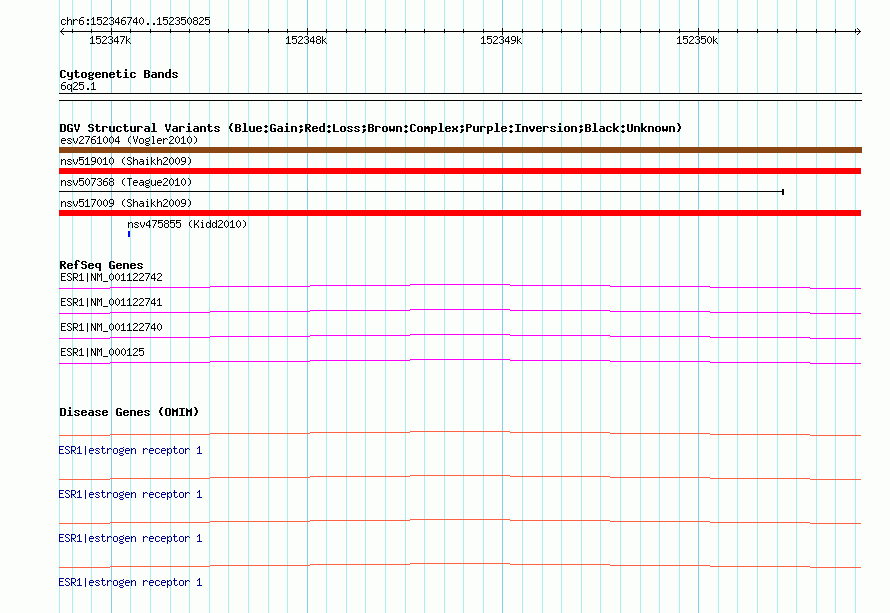The width and height of the screenshot is (890, 613).
Task: Click the chr6:152346740..152350825 coordinate label
Action: pyautogui.click(x=135, y=21)
